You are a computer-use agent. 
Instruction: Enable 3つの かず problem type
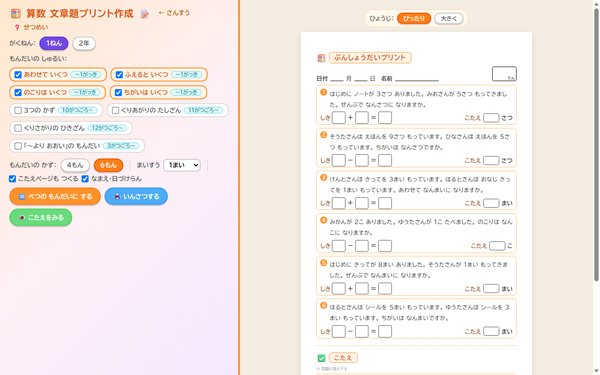tap(18, 110)
